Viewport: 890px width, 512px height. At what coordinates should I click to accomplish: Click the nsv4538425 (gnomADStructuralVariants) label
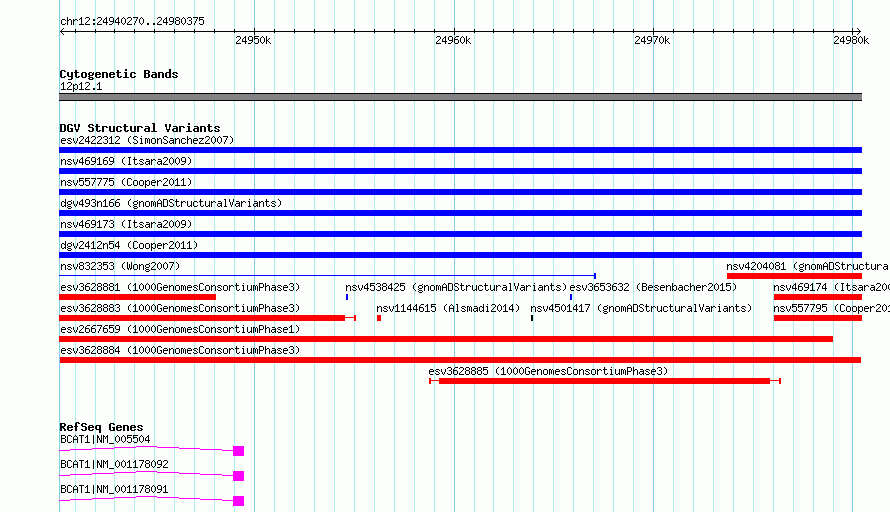point(456,287)
